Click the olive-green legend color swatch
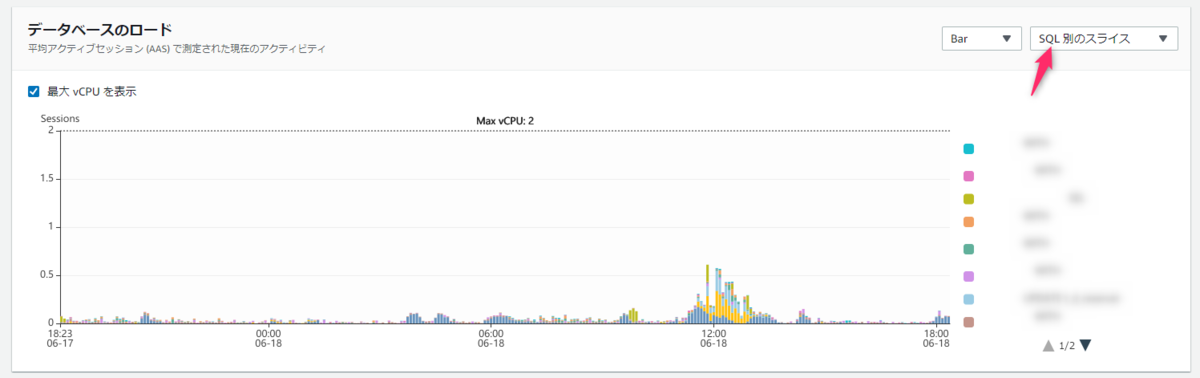The image size is (1200, 378). click(x=968, y=199)
